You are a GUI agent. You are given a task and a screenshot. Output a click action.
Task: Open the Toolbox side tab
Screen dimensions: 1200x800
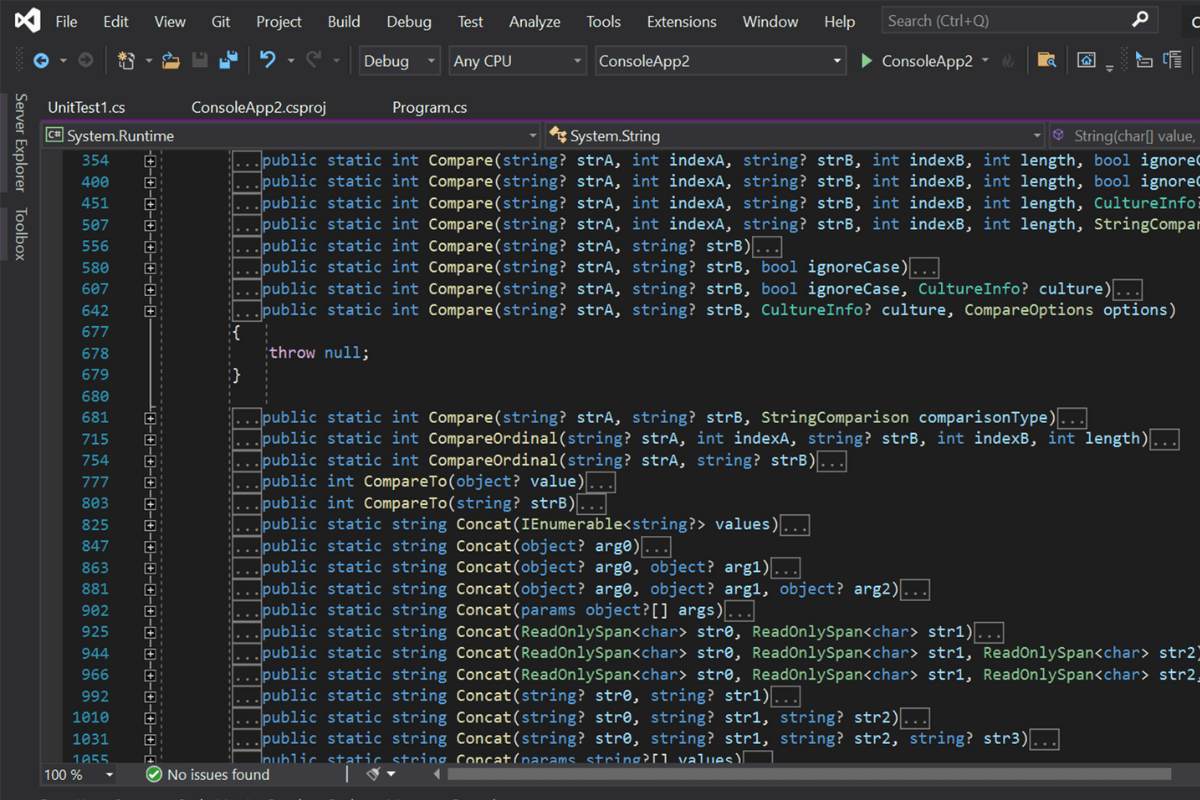tap(20, 234)
